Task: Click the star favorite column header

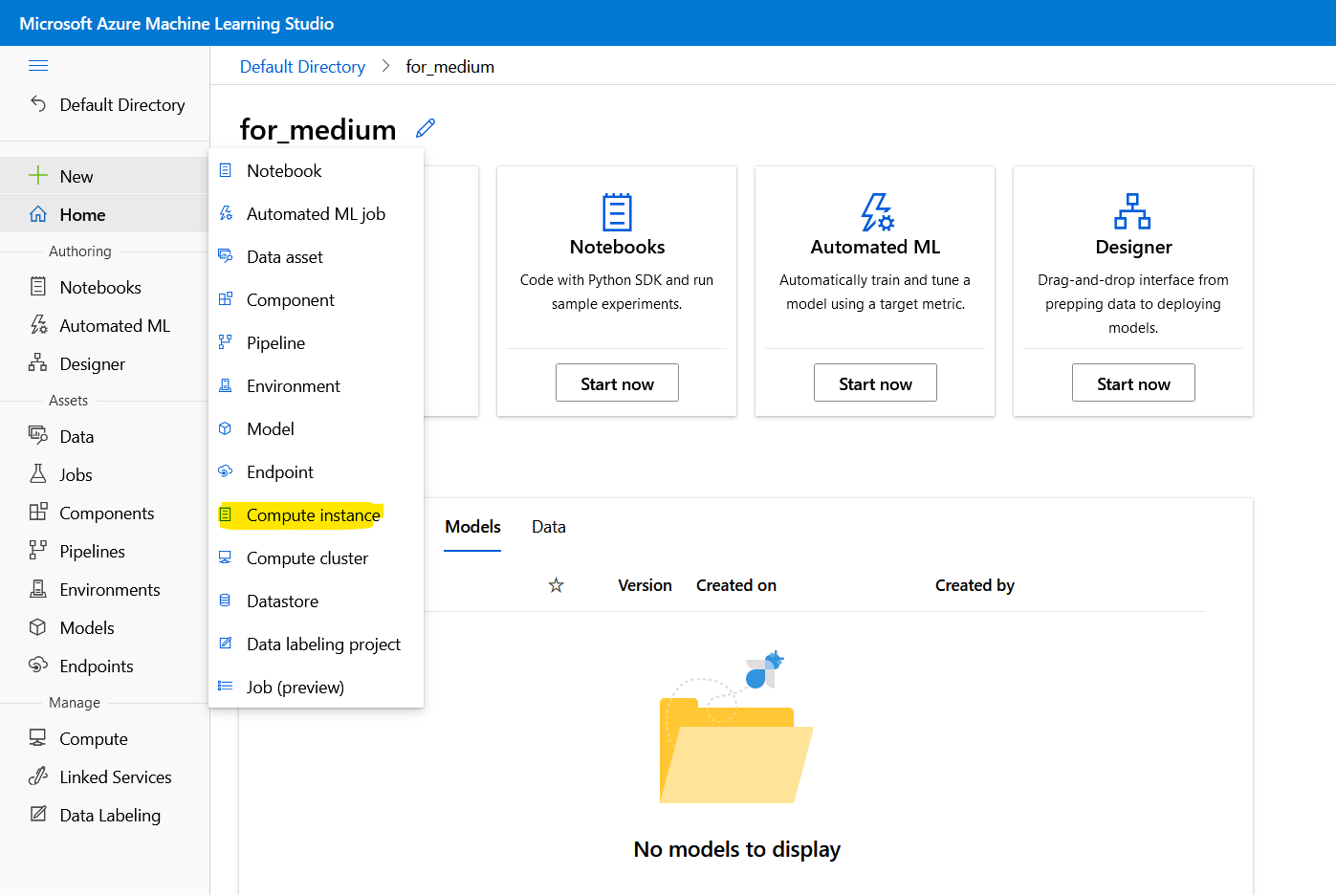Action: (556, 585)
